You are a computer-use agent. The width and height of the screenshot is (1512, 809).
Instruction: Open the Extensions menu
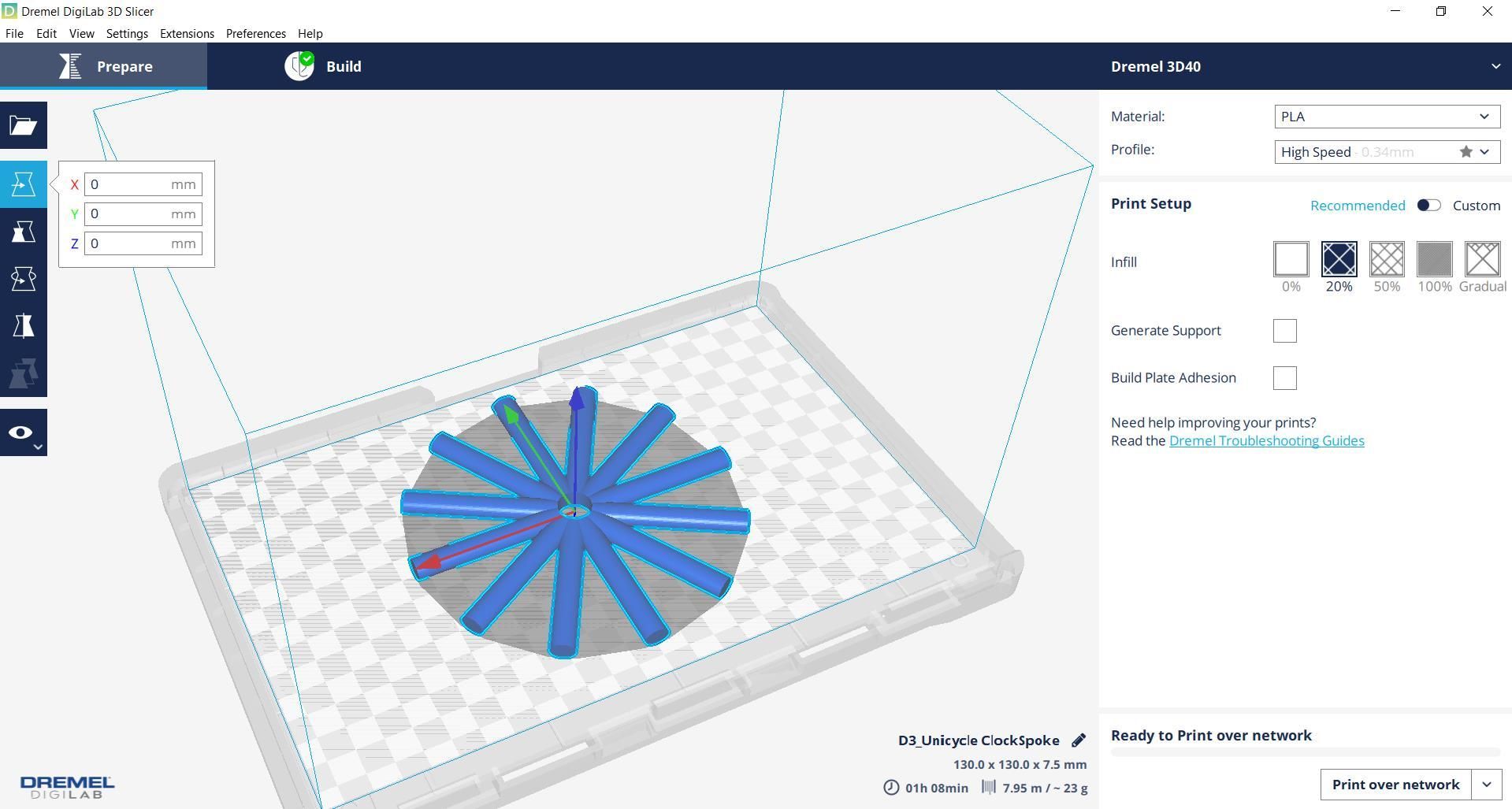pyautogui.click(x=187, y=34)
